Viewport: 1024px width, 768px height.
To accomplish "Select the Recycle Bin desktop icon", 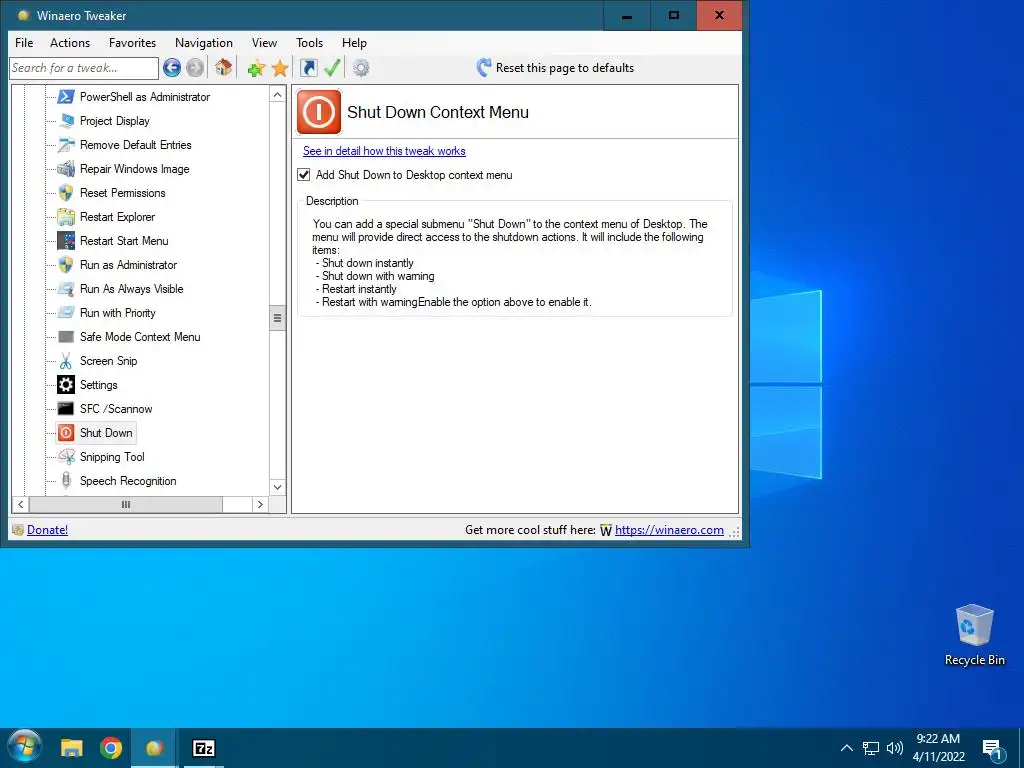I will pyautogui.click(x=974, y=634).
